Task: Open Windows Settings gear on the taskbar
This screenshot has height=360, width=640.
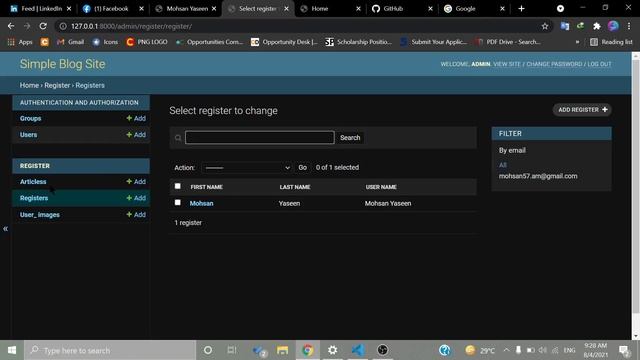Action: click(x=333, y=350)
